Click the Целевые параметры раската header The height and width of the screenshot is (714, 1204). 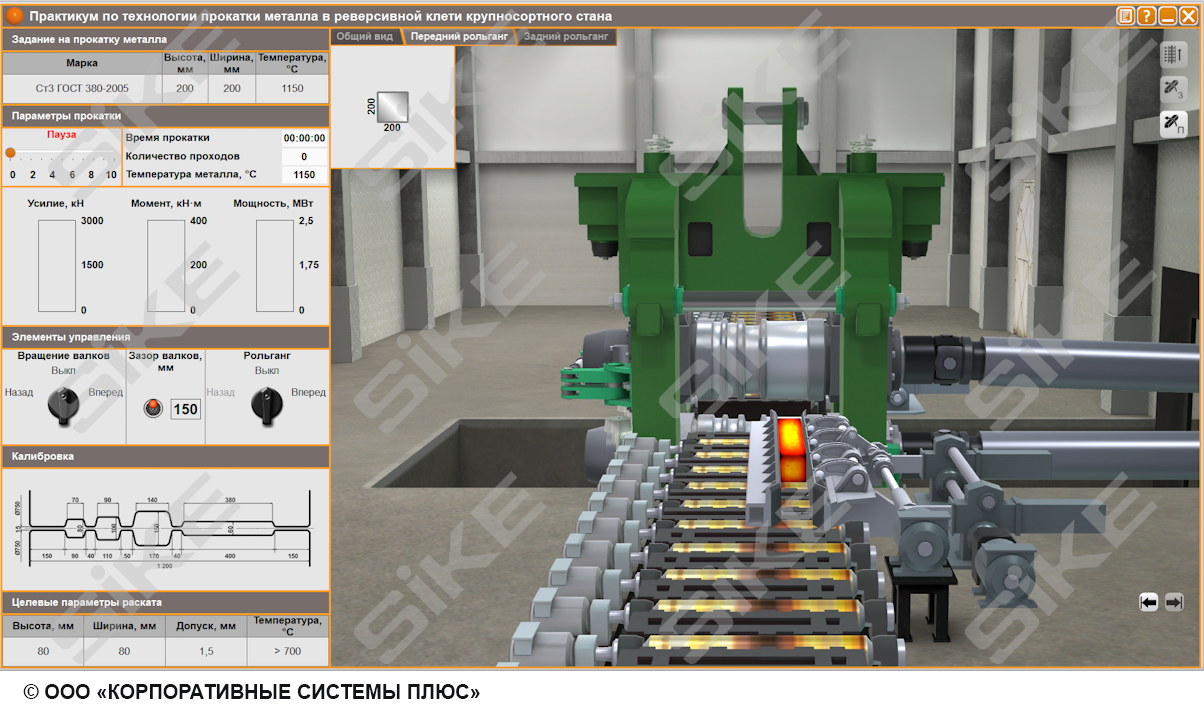click(165, 602)
